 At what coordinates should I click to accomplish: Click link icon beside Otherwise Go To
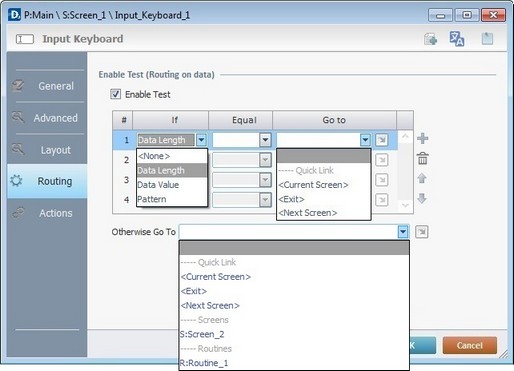[x=422, y=232]
